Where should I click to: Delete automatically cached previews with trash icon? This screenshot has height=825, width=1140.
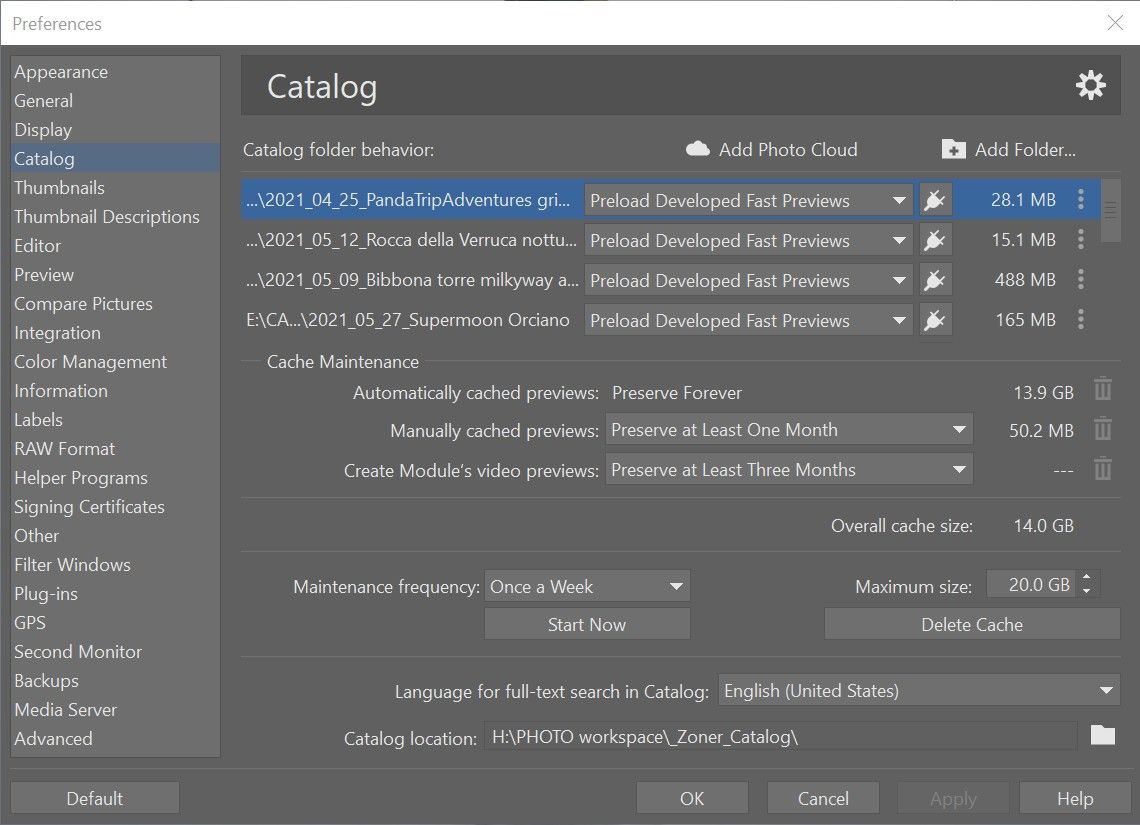click(x=1102, y=389)
